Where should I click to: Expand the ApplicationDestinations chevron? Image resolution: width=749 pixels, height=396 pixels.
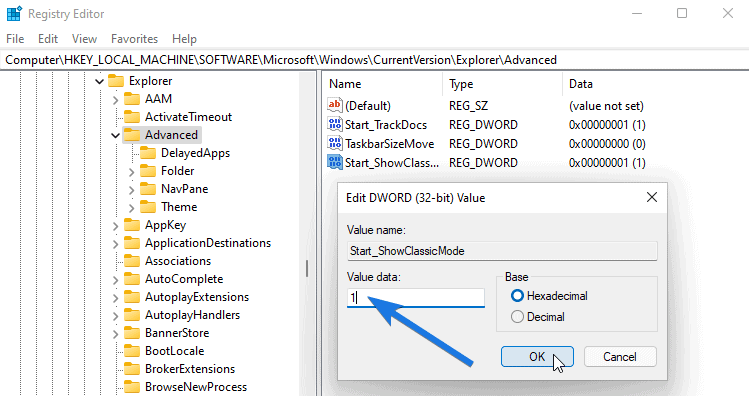click(x=116, y=244)
